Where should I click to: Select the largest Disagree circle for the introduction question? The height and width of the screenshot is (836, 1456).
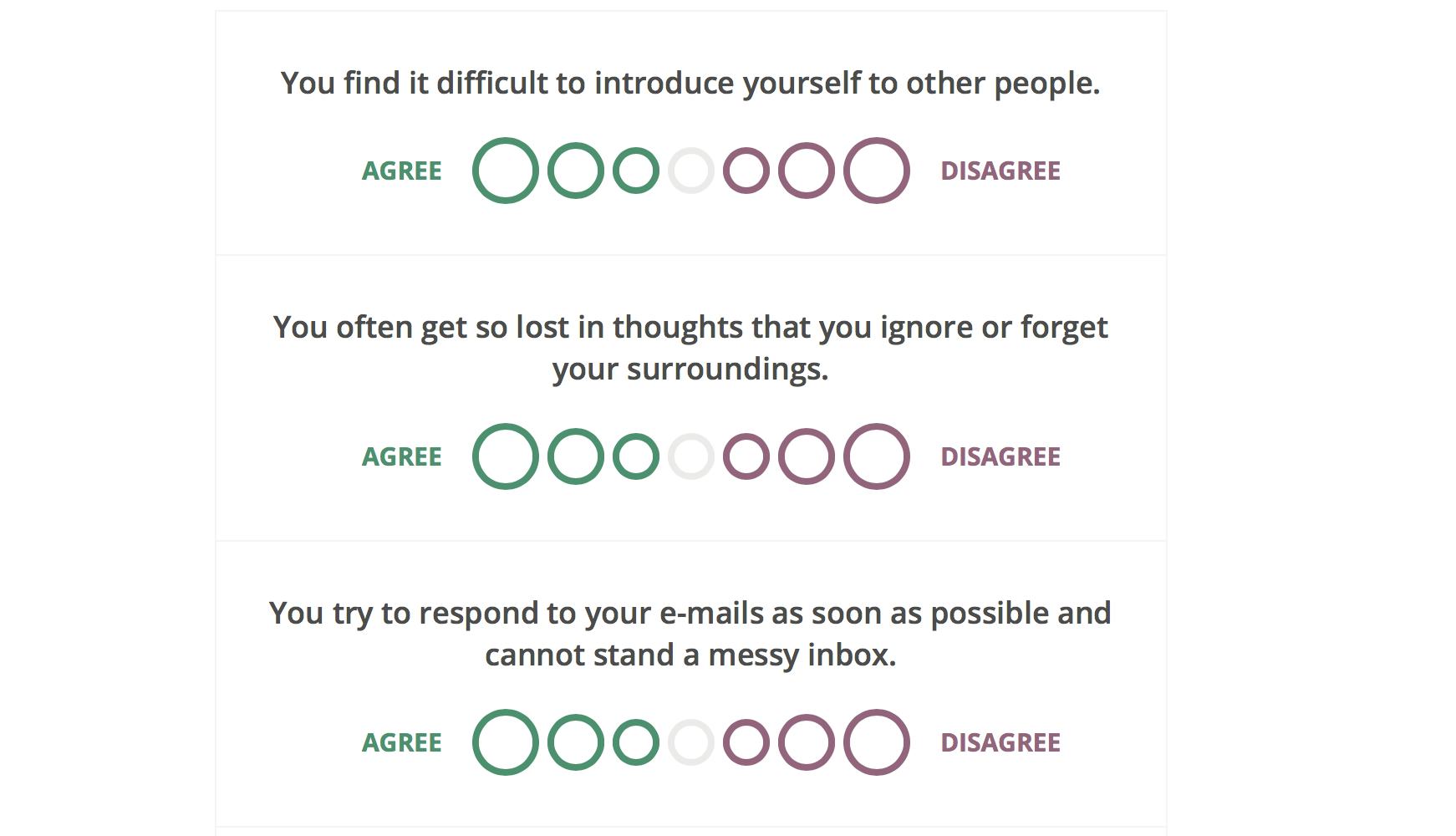pyautogui.click(x=875, y=170)
